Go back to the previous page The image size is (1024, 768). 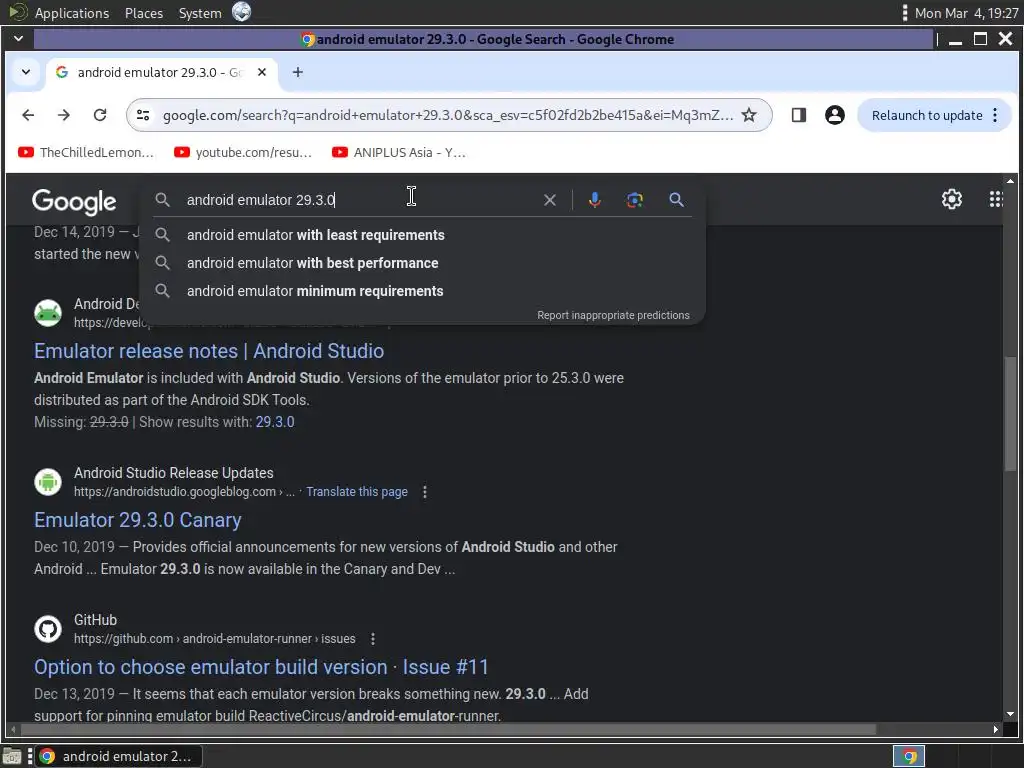click(28, 115)
